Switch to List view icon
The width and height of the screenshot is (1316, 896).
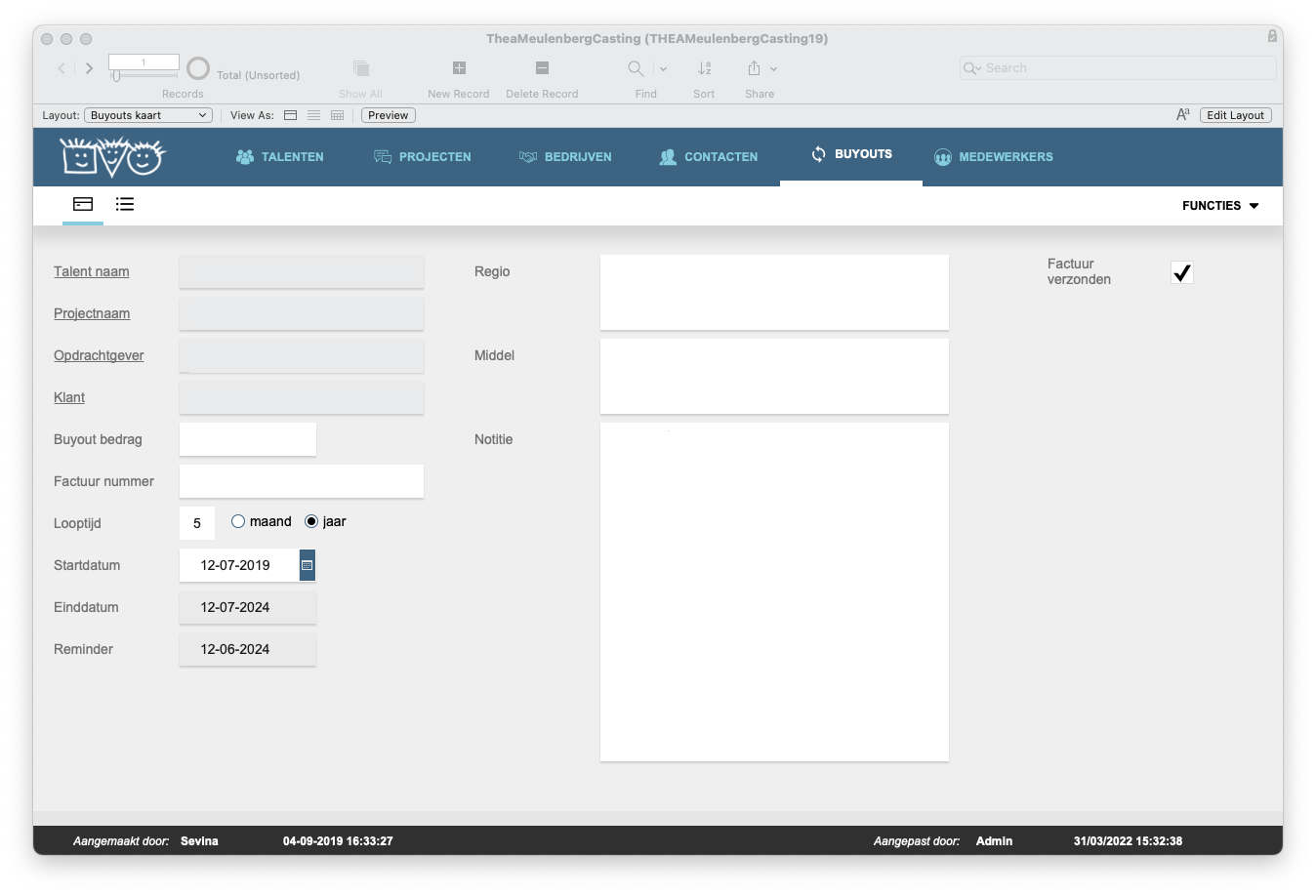[x=313, y=115]
